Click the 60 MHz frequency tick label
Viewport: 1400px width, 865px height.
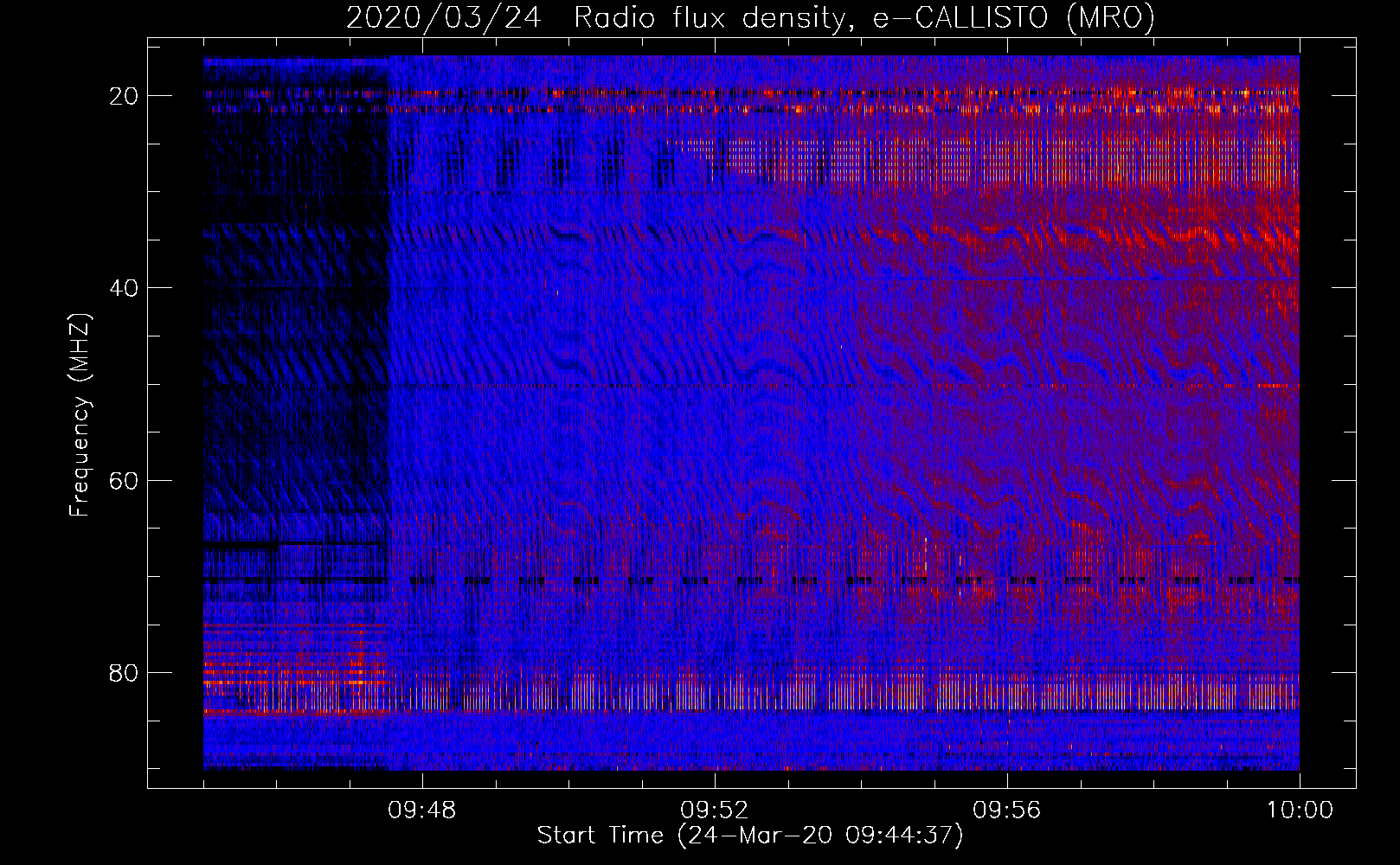coord(124,480)
